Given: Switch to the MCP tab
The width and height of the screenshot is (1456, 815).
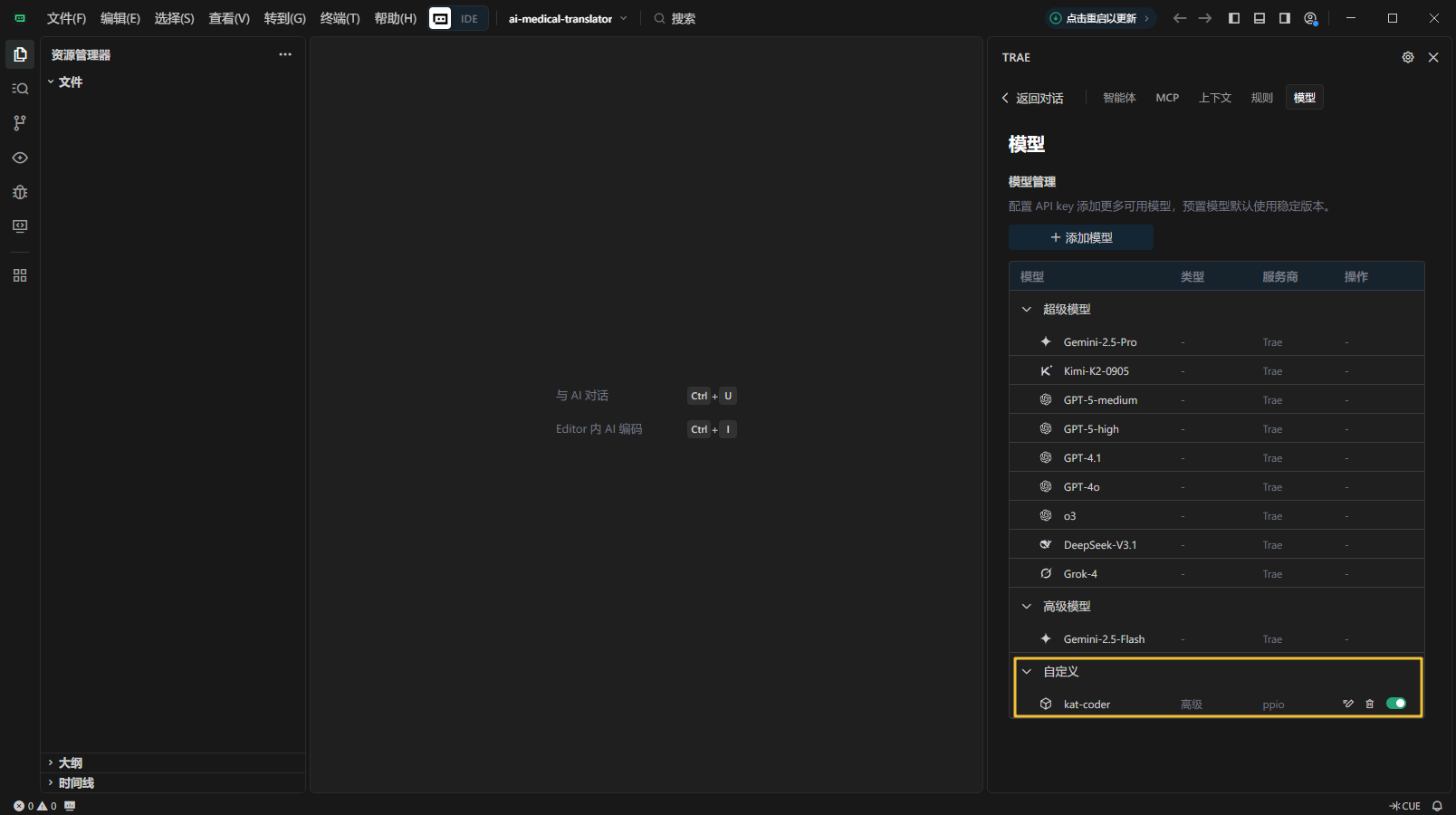Looking at the screenshot, I should [1167, 98].
